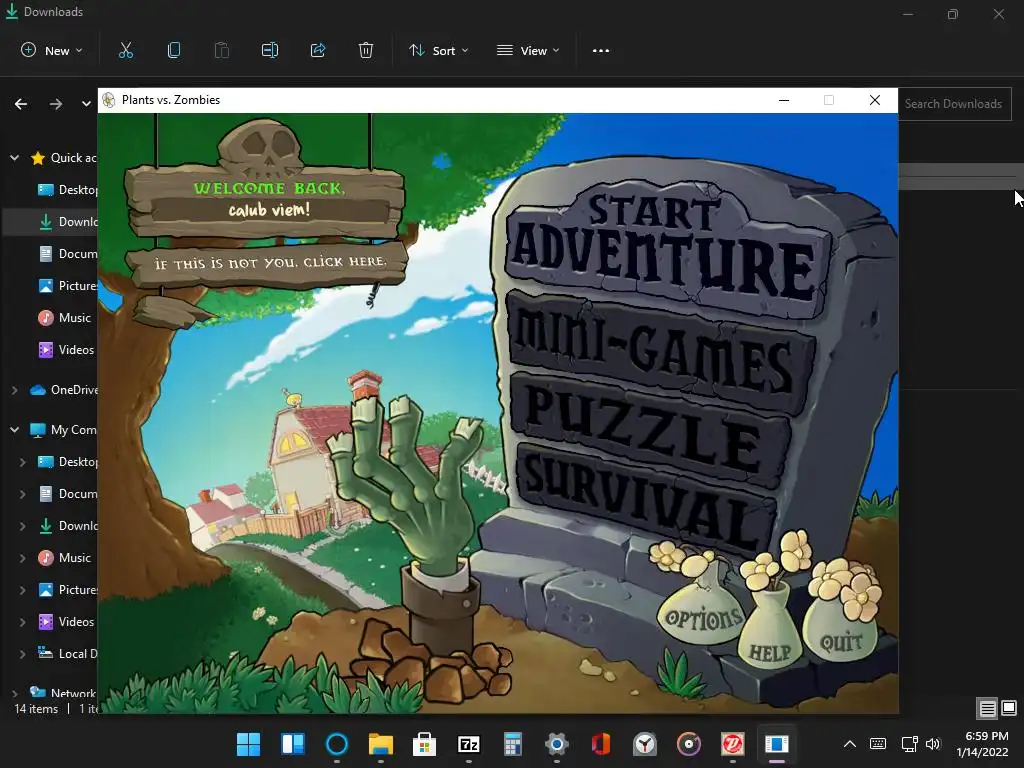Minimize the Plants vs. Zombies window
Viewport: 1024px width, 768px height.
point(784,100)
